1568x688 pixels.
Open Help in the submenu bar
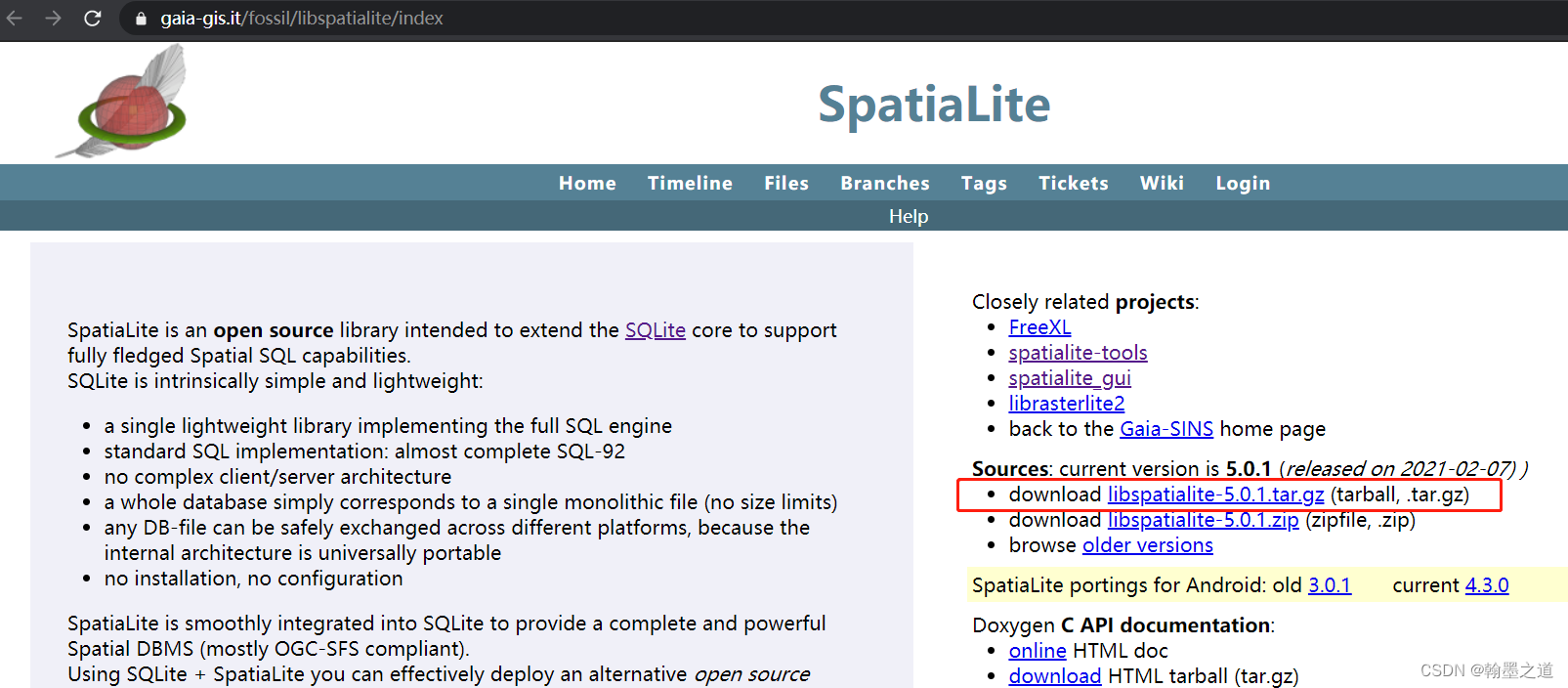[909, 216]
